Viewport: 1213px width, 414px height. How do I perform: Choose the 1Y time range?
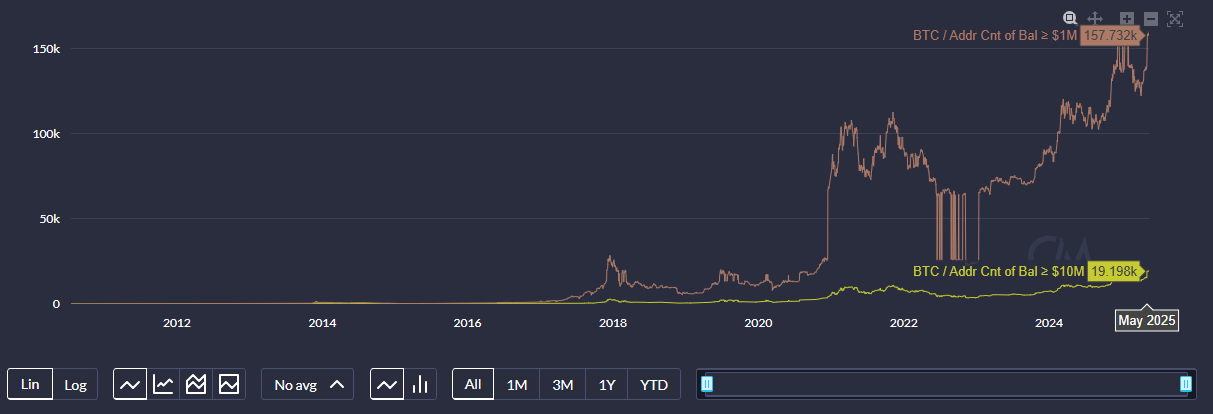(x=606, y=384)
